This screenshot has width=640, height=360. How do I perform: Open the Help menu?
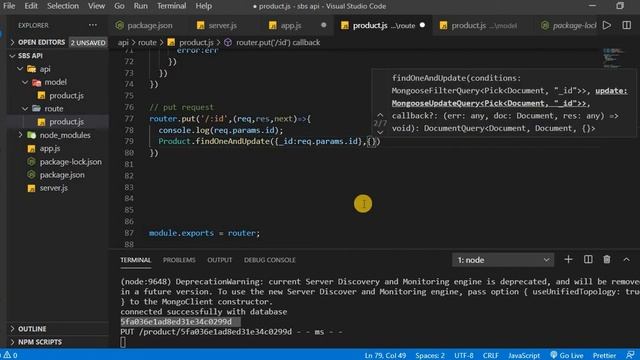tap(203, 6)
